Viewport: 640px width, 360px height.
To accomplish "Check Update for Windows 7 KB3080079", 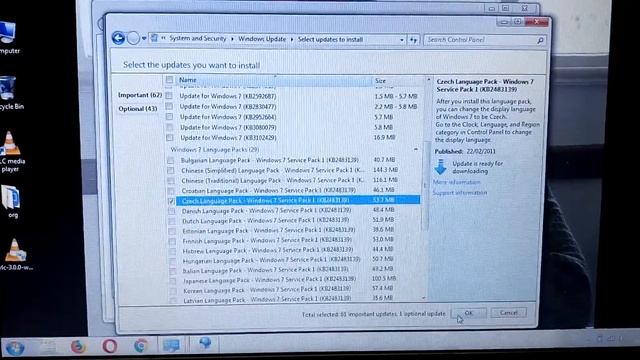I will coord(170,127).
